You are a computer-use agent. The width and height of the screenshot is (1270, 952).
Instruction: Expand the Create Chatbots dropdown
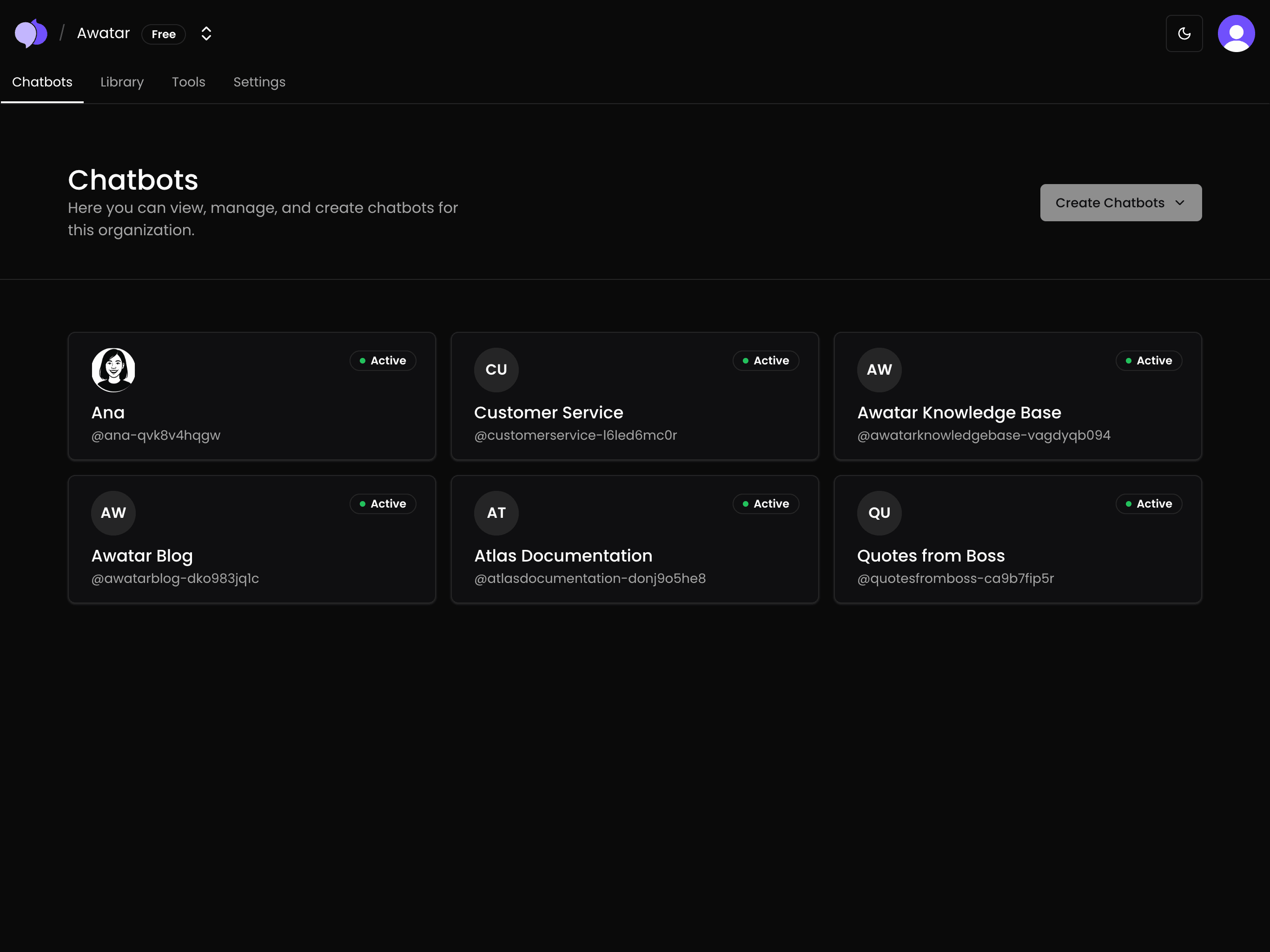point(1119,202)
